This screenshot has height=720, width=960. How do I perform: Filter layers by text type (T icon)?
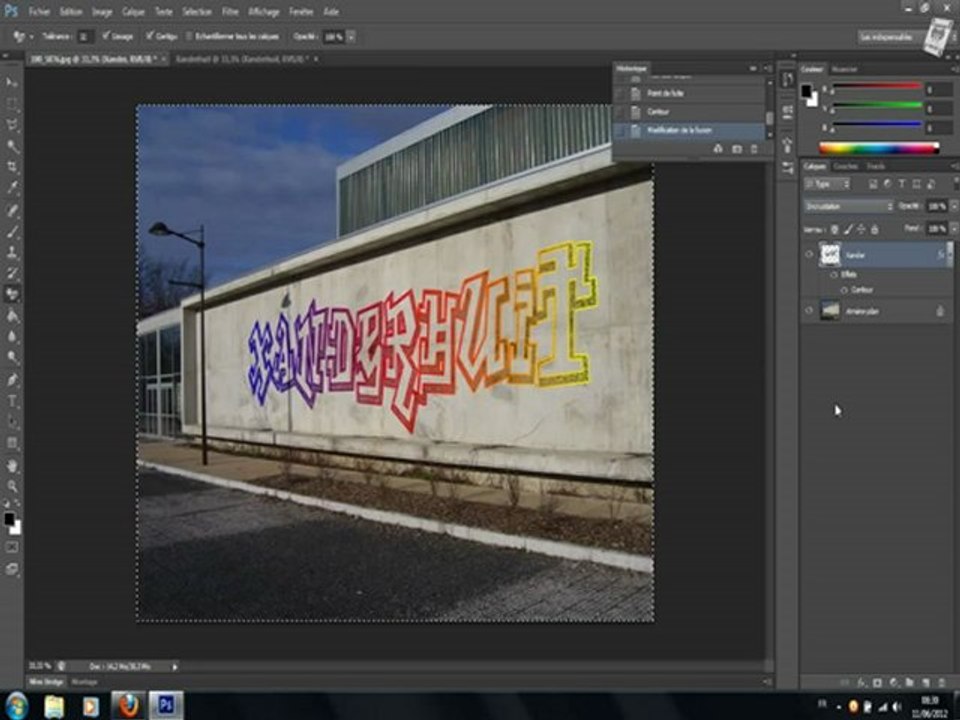[902, 184]
